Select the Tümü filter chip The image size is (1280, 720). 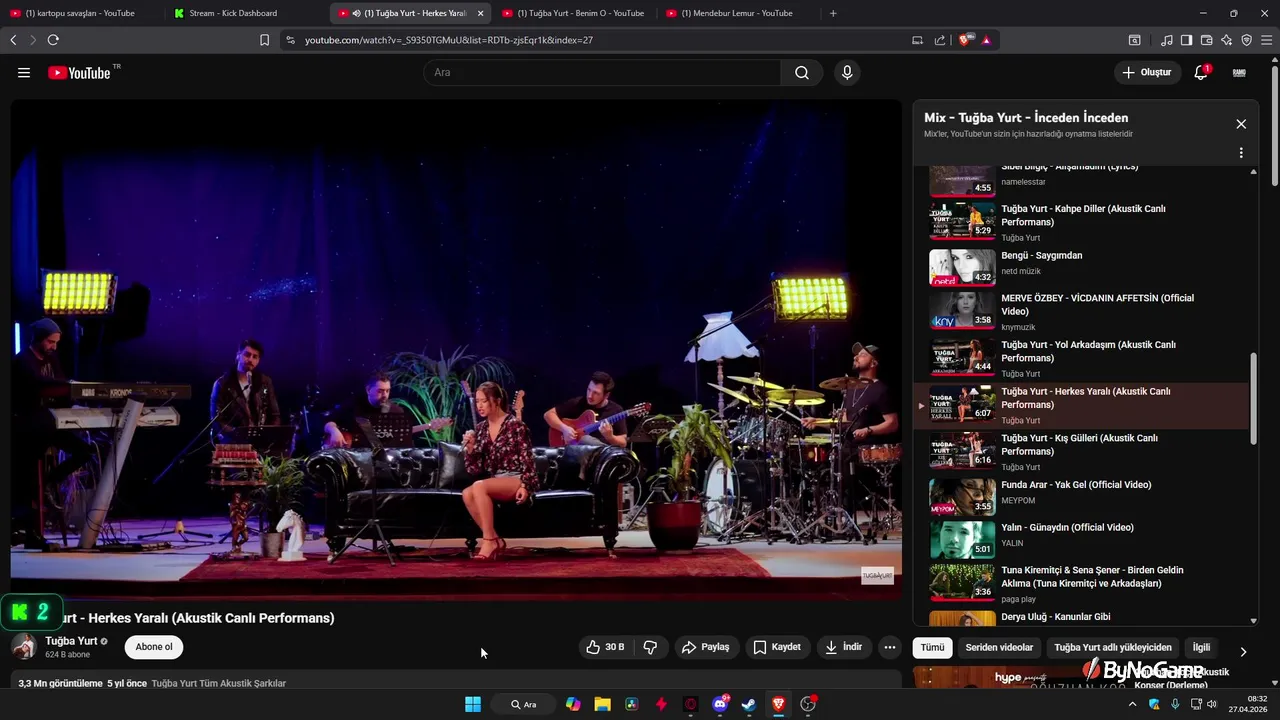tap(932, 647)
